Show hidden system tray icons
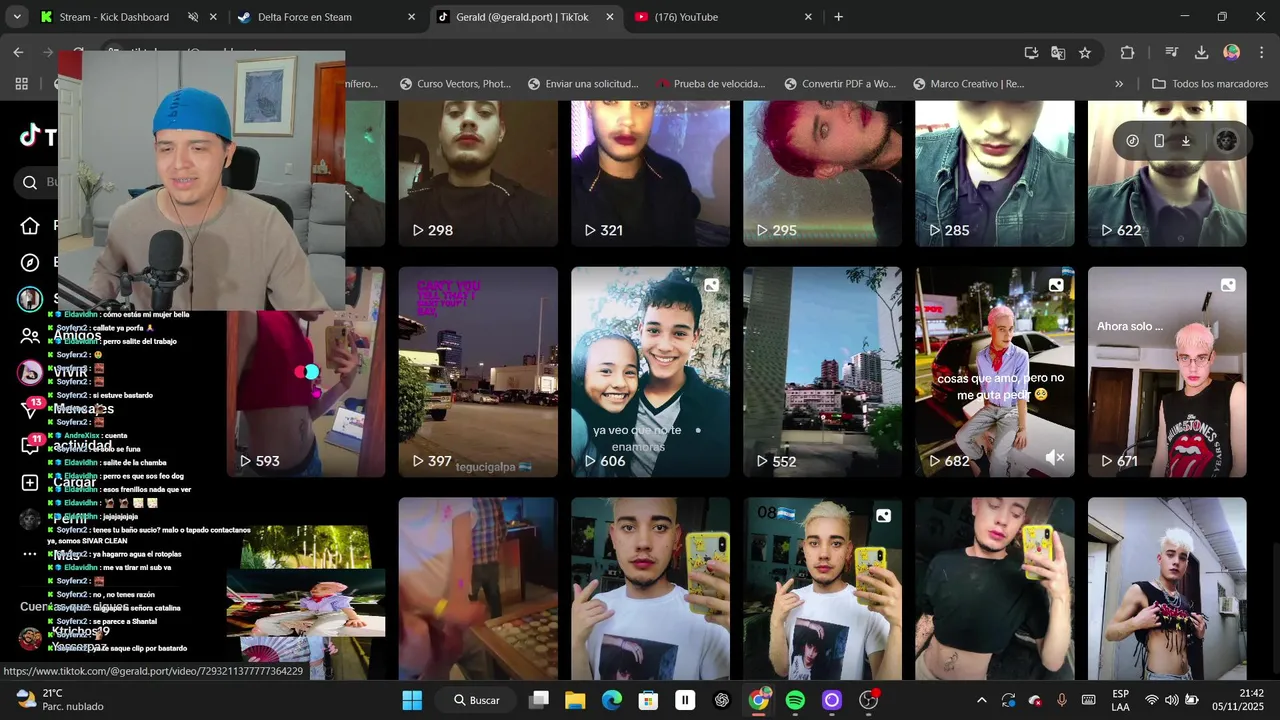 (x=981, y=700)
